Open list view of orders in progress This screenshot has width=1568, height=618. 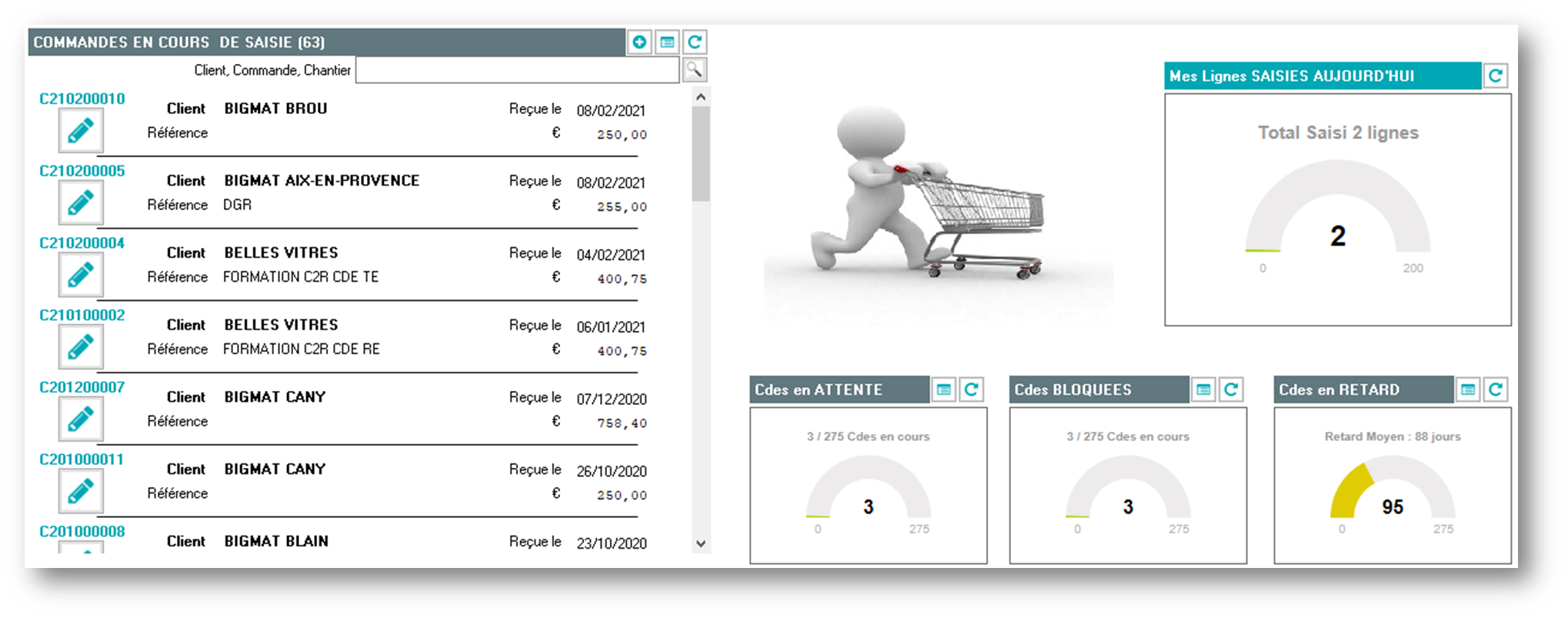point(667,42)
